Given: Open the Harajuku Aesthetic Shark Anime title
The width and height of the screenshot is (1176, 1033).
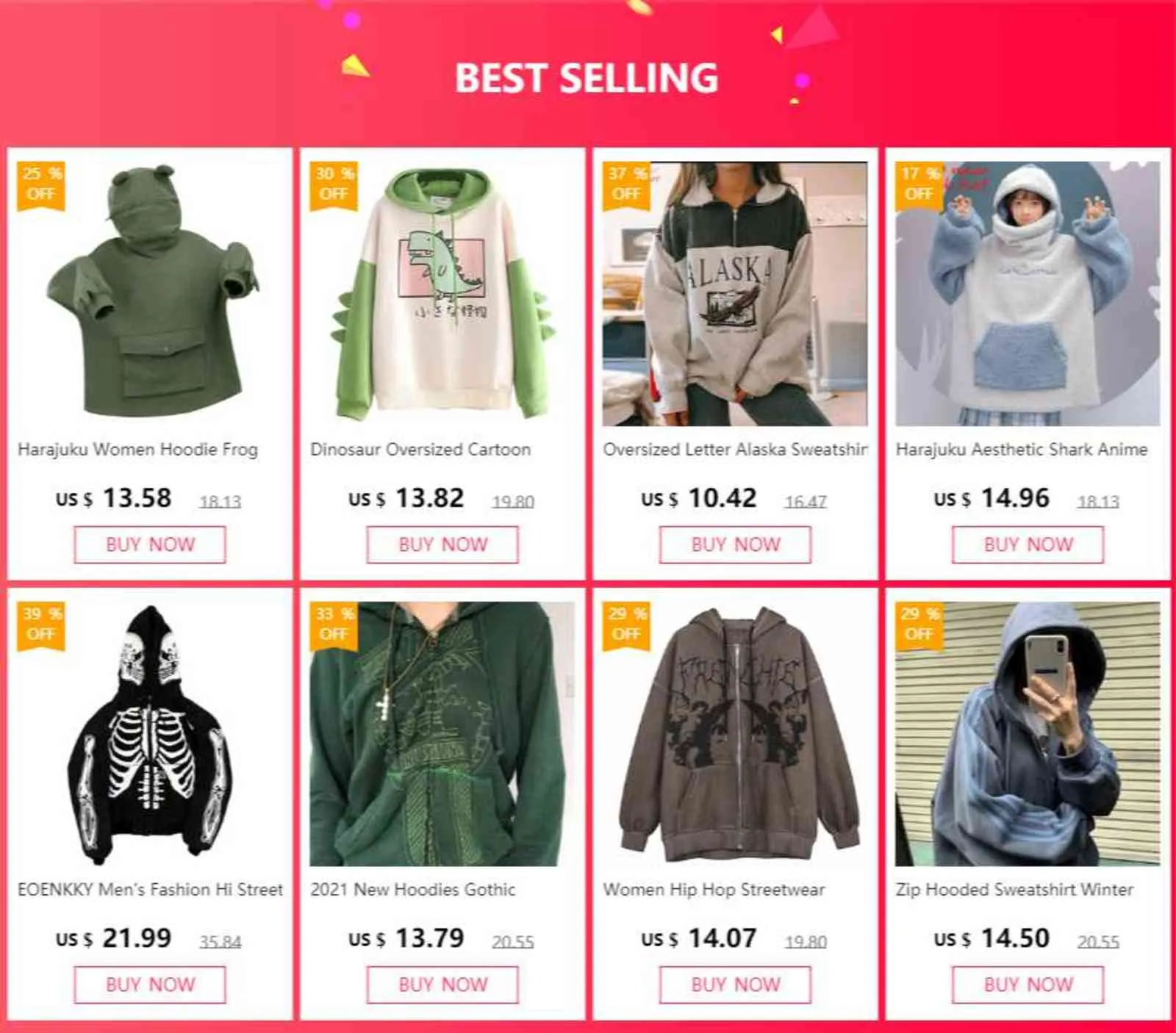Looking at the screenshot, I should point(1022,449).
